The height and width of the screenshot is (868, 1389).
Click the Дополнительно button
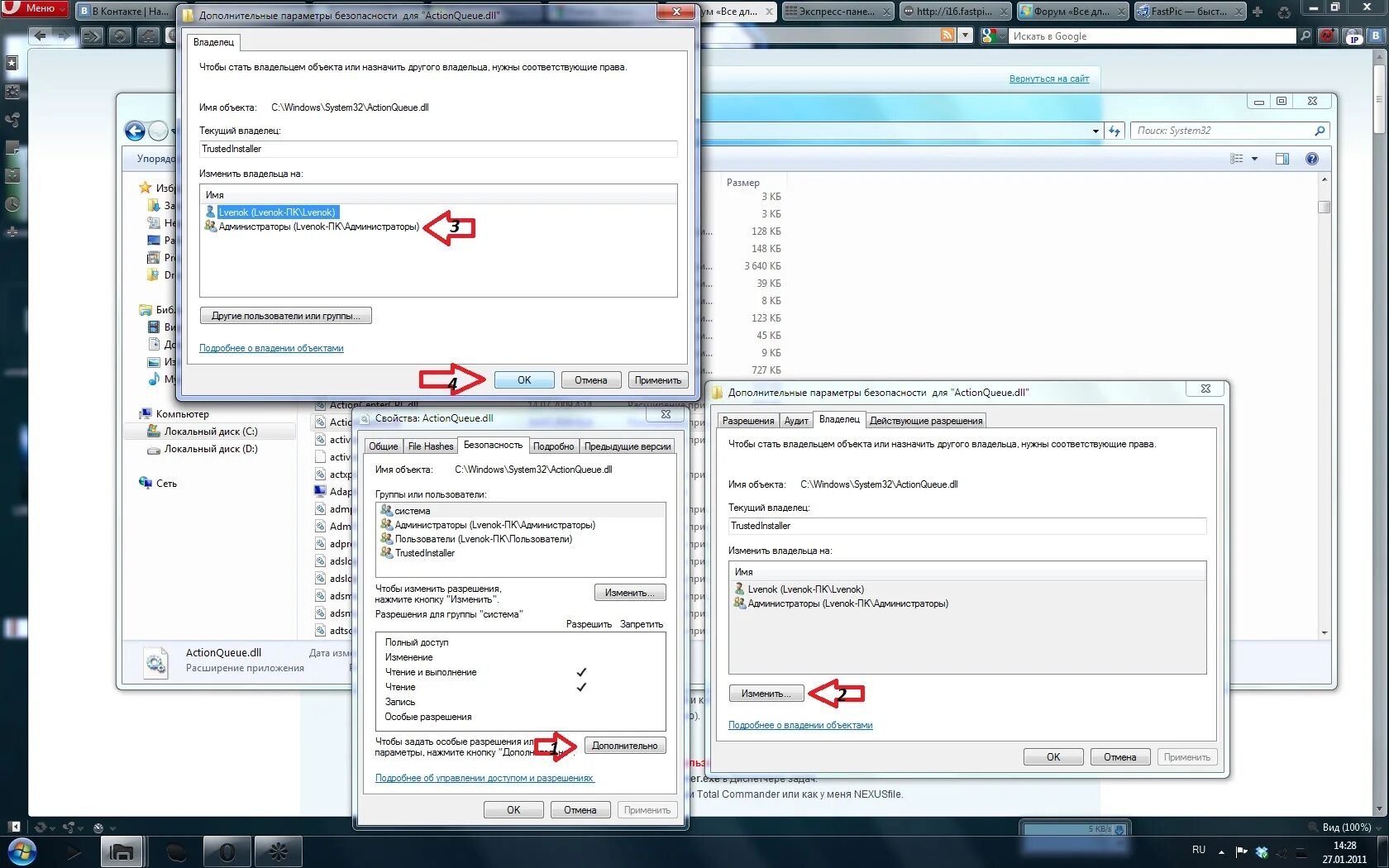(625, 746)
